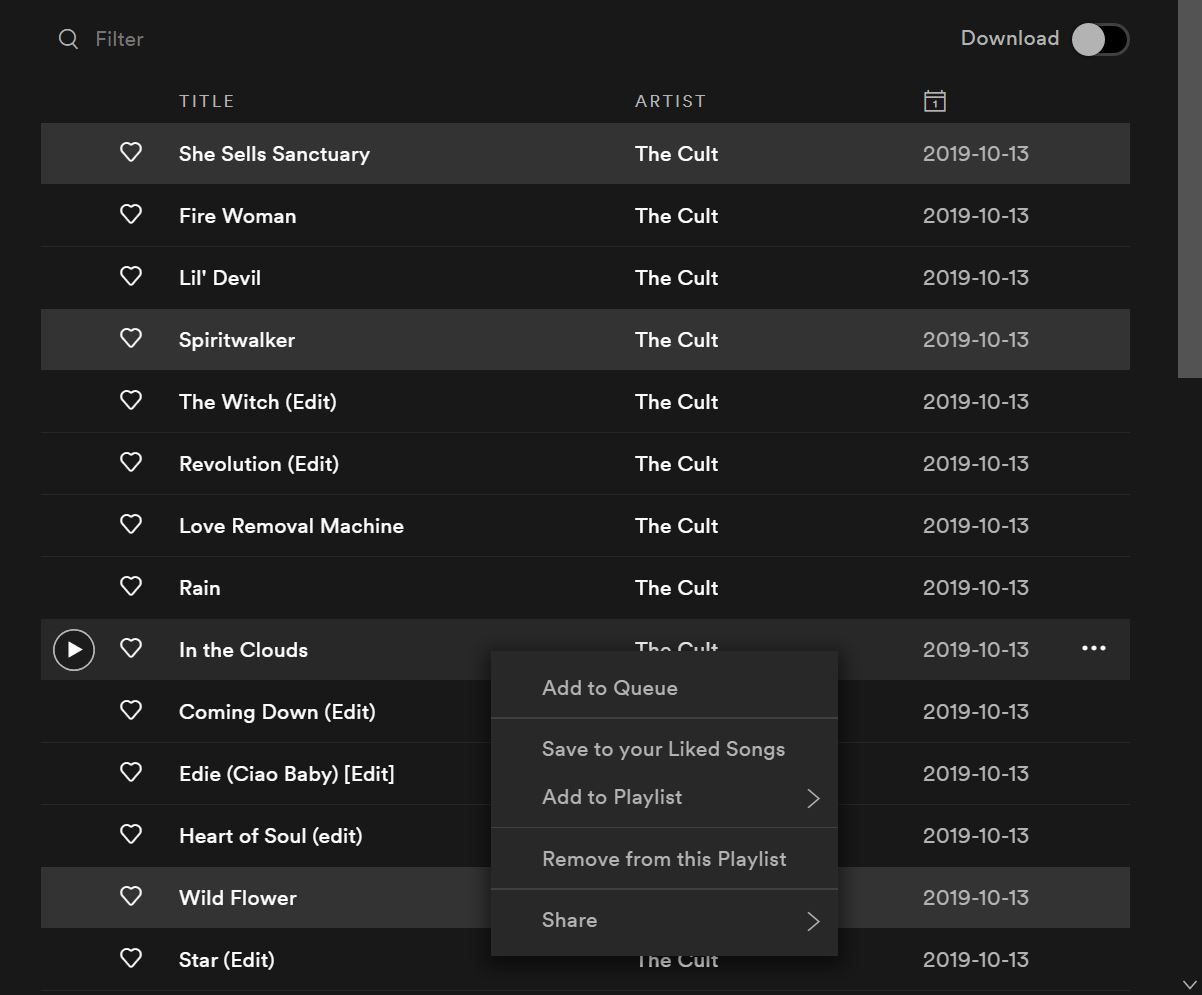Image resolution: width=1202 pixels, height=995 pixels.
Task: Click the Filter input field
Action: [119, 39]
